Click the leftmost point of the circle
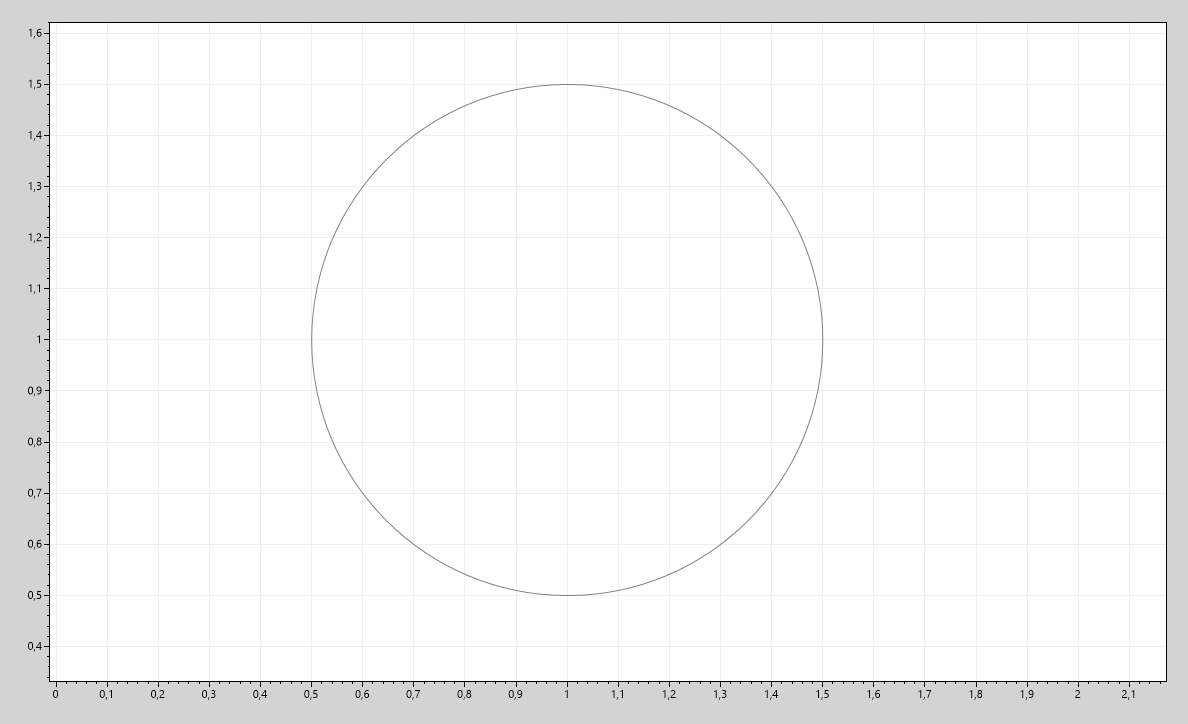The image size is (1188, 724). tap(312, 340)
